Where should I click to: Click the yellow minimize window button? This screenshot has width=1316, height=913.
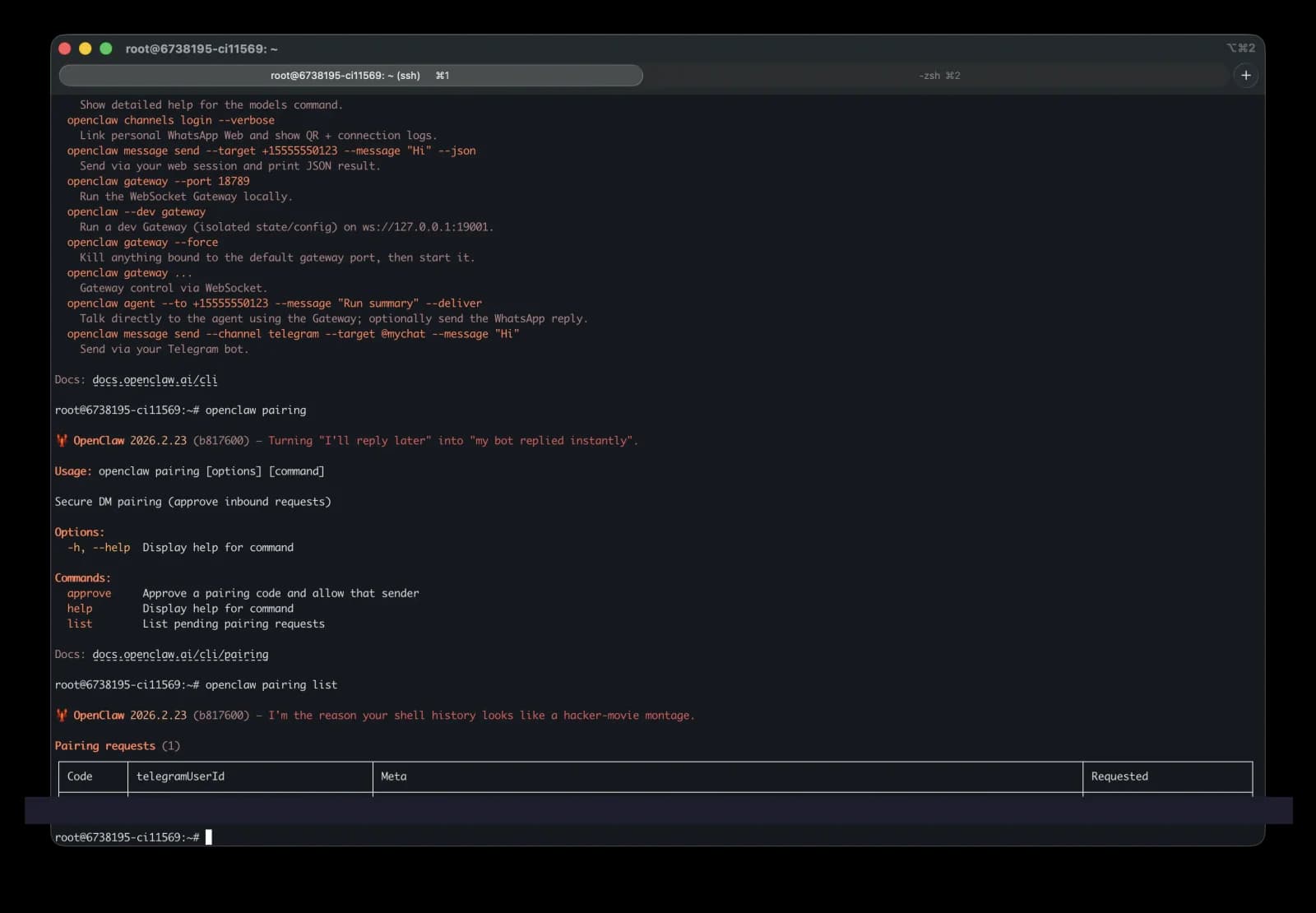click(85, 49)
